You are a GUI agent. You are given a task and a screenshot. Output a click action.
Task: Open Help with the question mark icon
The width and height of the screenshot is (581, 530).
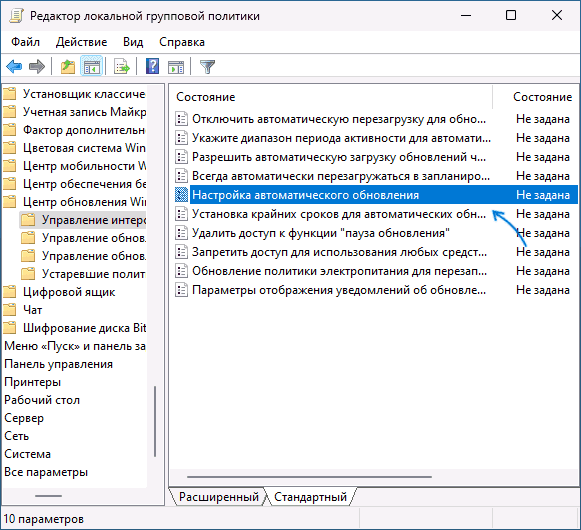[x=152, y=66]
